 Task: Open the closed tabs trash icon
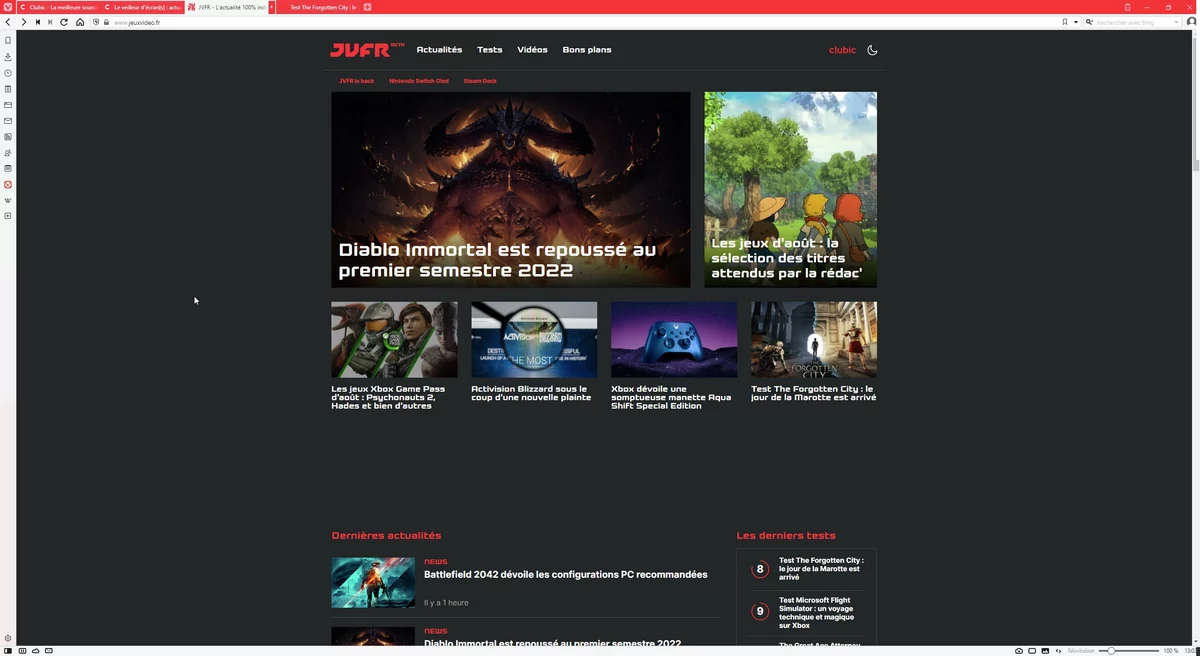(1127, 7)
